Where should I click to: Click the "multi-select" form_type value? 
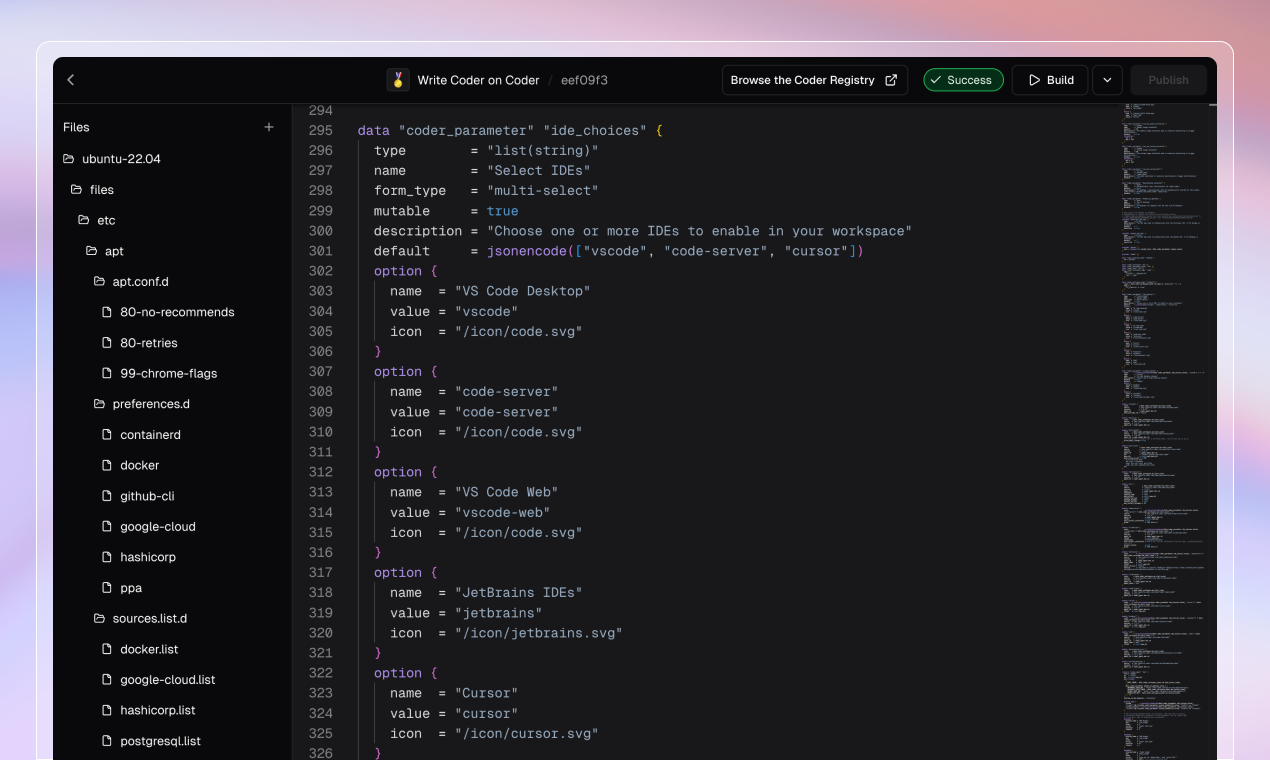coord(543,191)
